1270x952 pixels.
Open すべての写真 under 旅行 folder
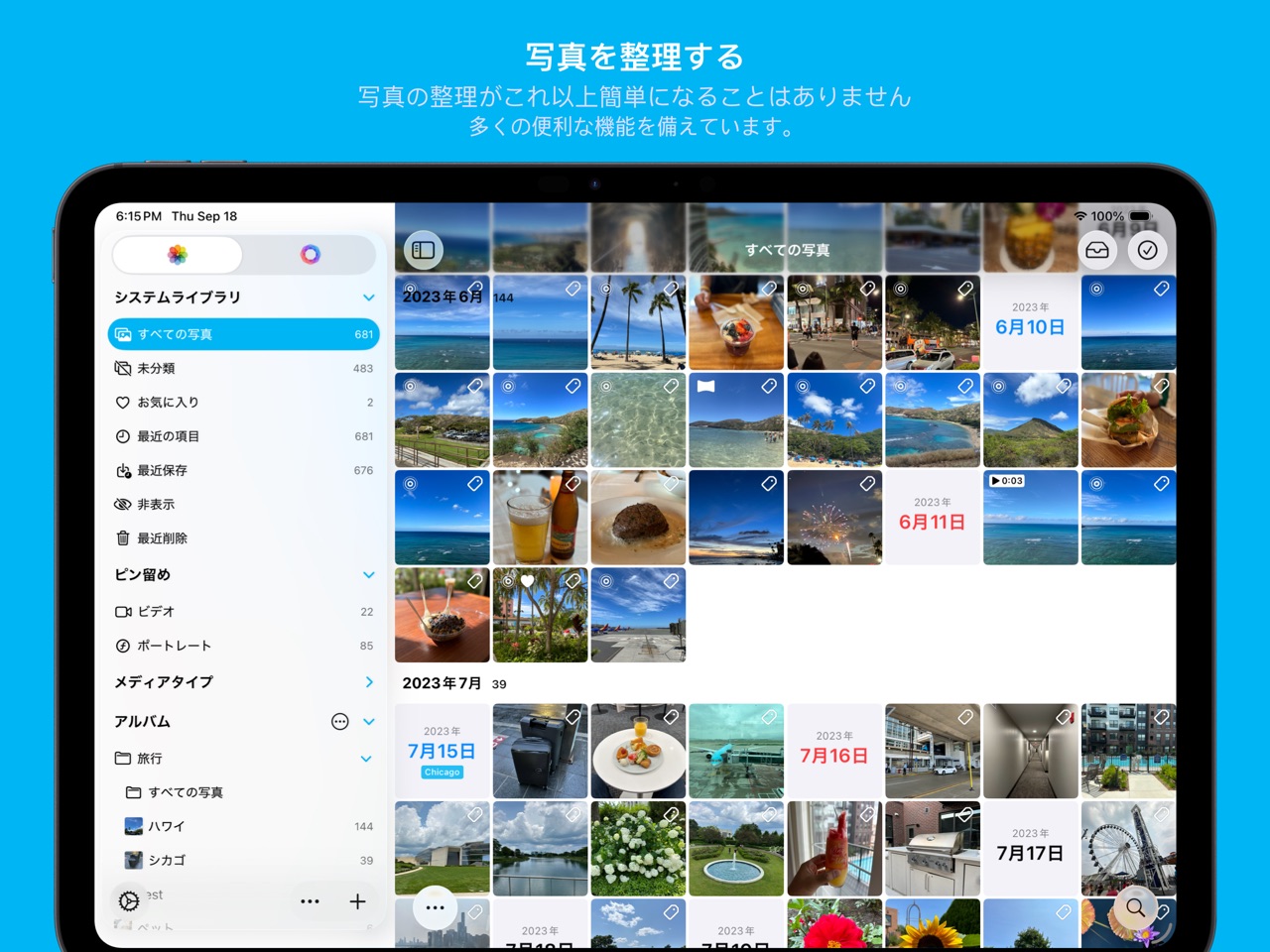[x=244, y=792]
